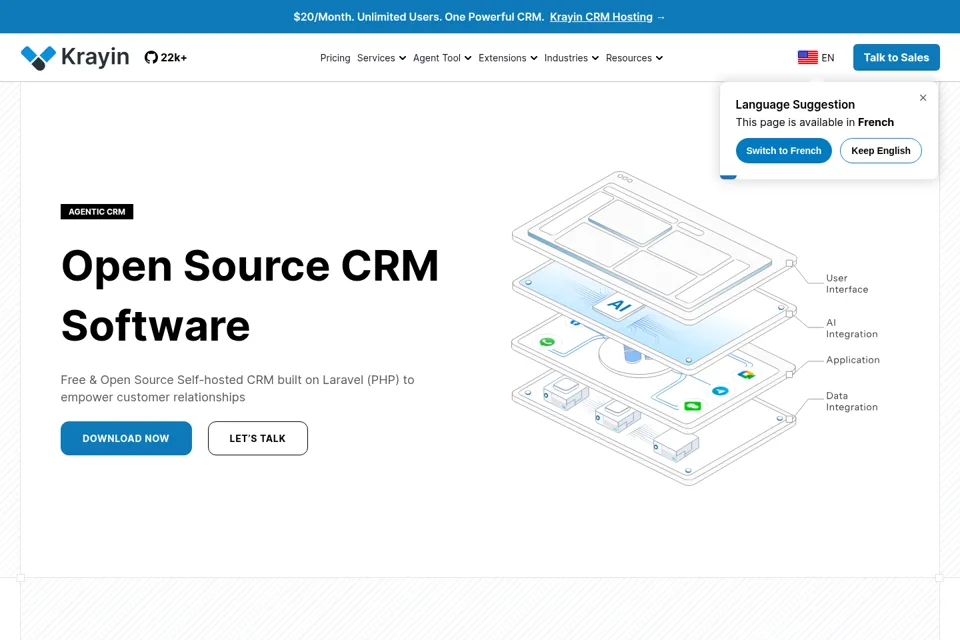Click the Free & Open Source description text
This screenshot has width=960, height=640.
(238, 388)
